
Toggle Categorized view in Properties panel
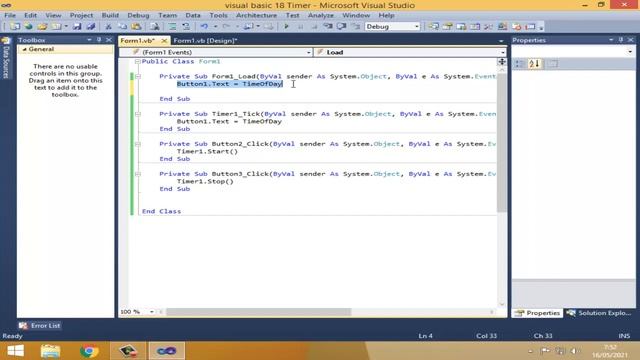(520, 64)
